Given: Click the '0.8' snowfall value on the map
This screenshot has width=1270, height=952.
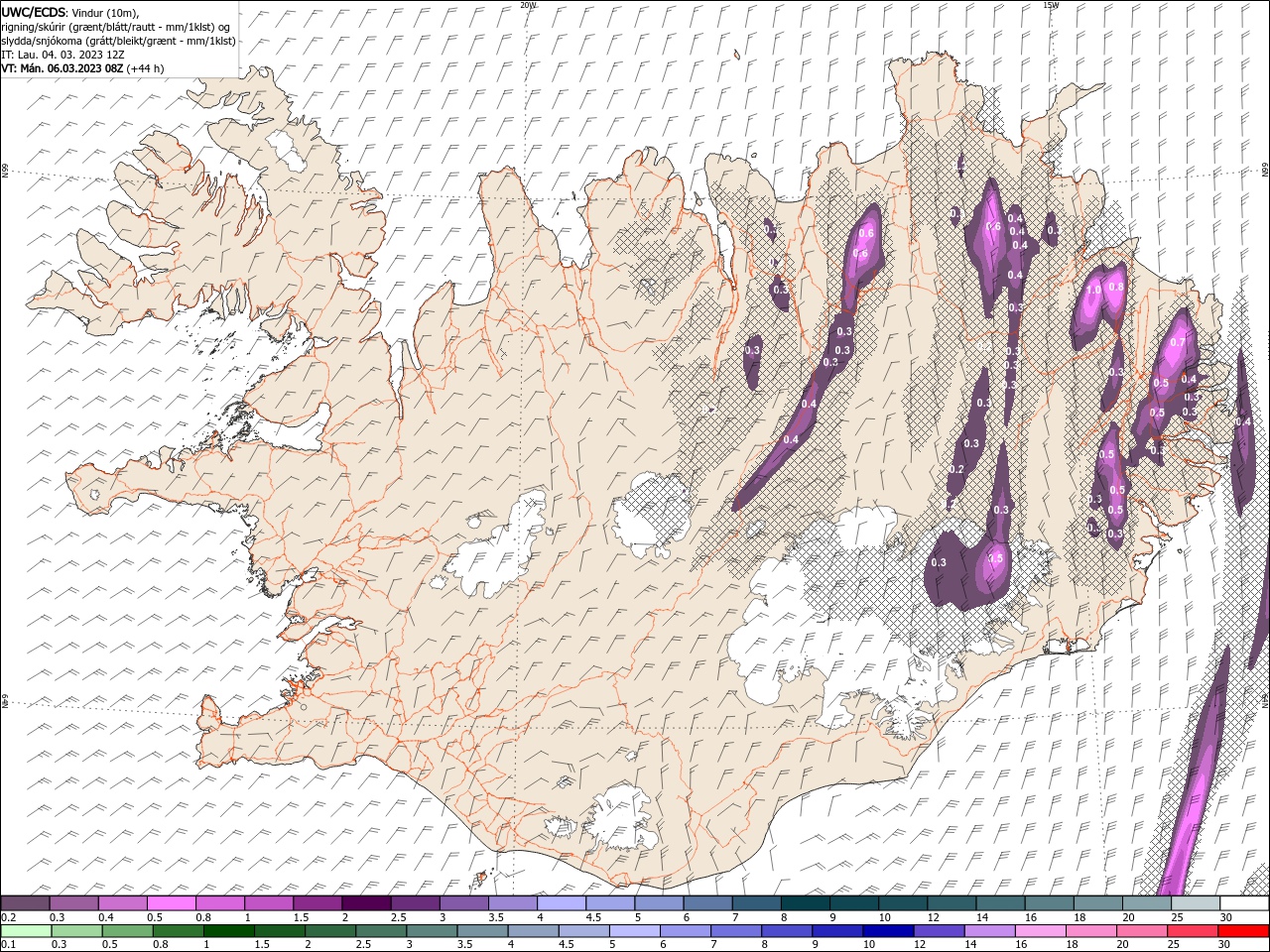Looking at the screenshot, I should (1116, 288).
